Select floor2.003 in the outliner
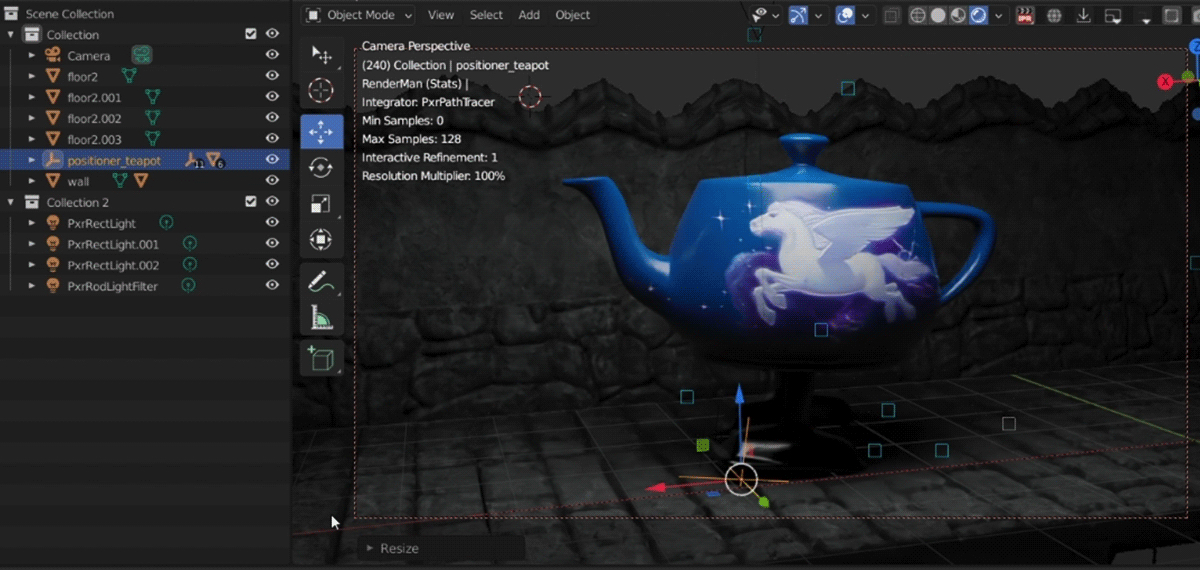Screen dimensions: 1200x570 tap(94, 139)
